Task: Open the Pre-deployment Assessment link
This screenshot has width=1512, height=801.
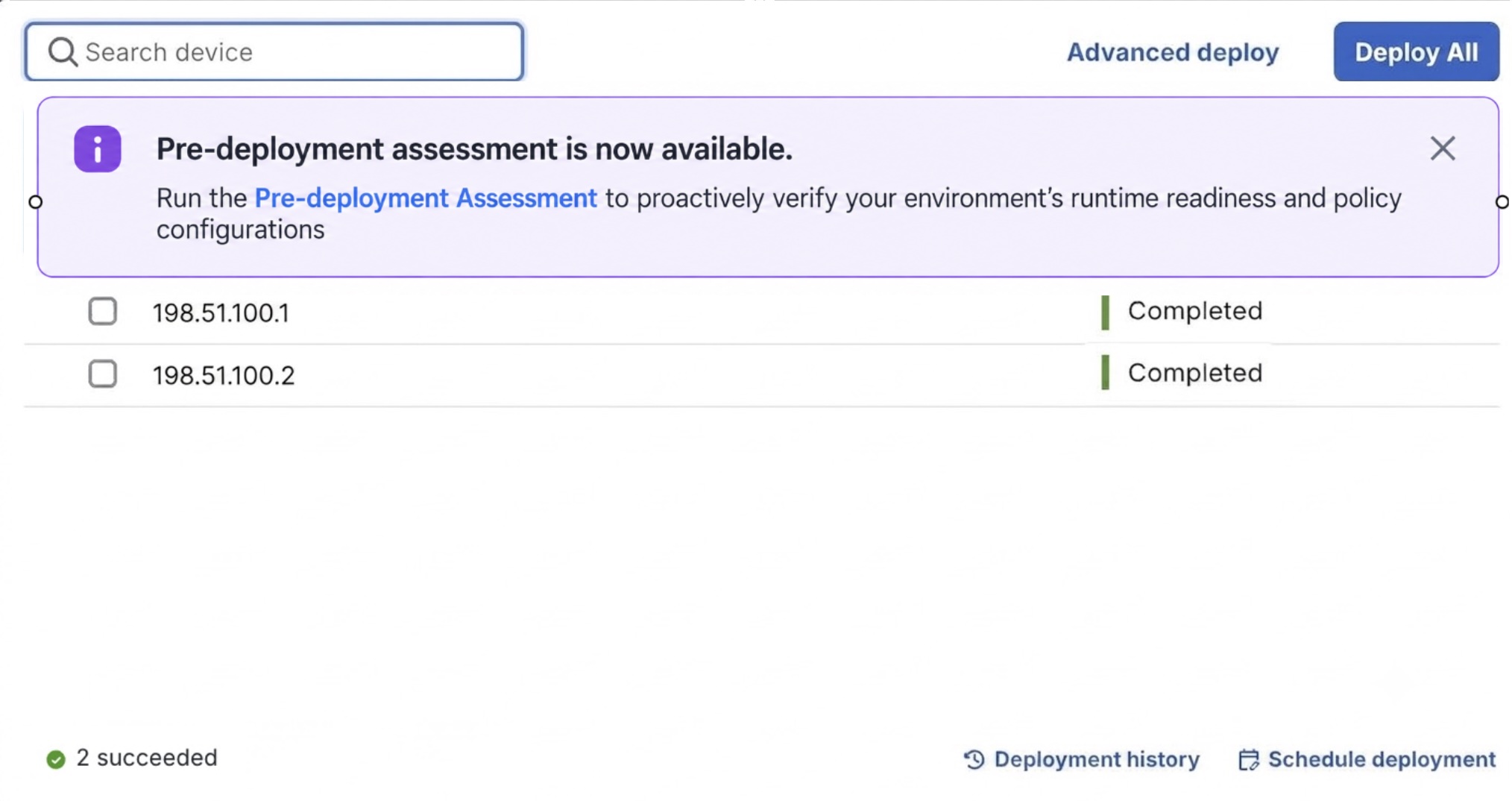Action: point(426,198)
